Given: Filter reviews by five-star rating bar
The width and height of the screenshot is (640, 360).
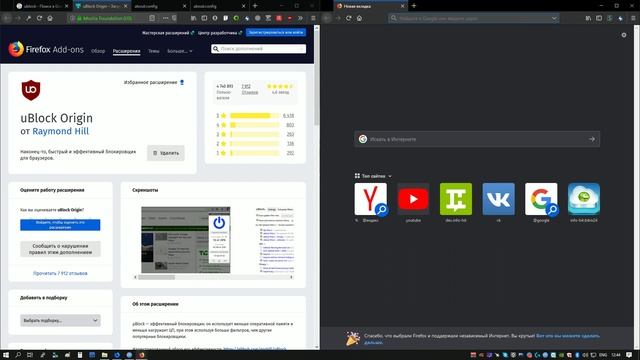Looking at the screenshot, I should point(255,116).
